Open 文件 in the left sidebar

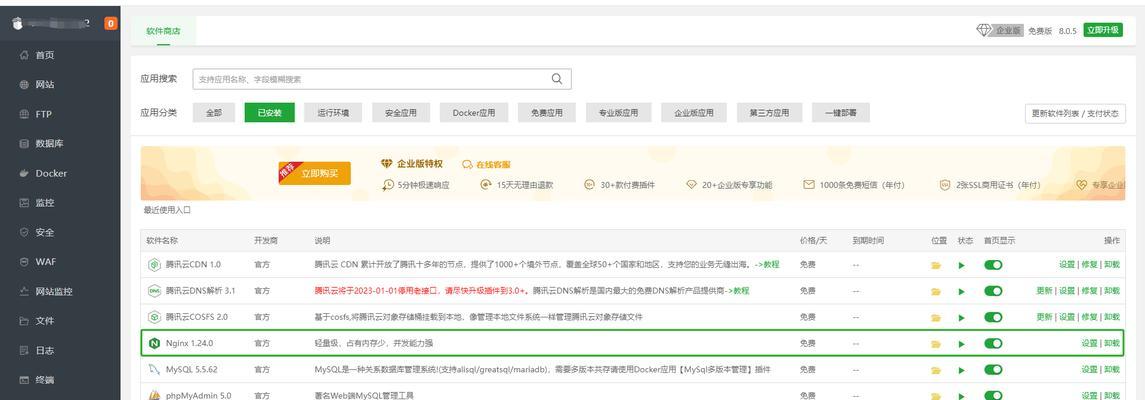click(45, 321)
